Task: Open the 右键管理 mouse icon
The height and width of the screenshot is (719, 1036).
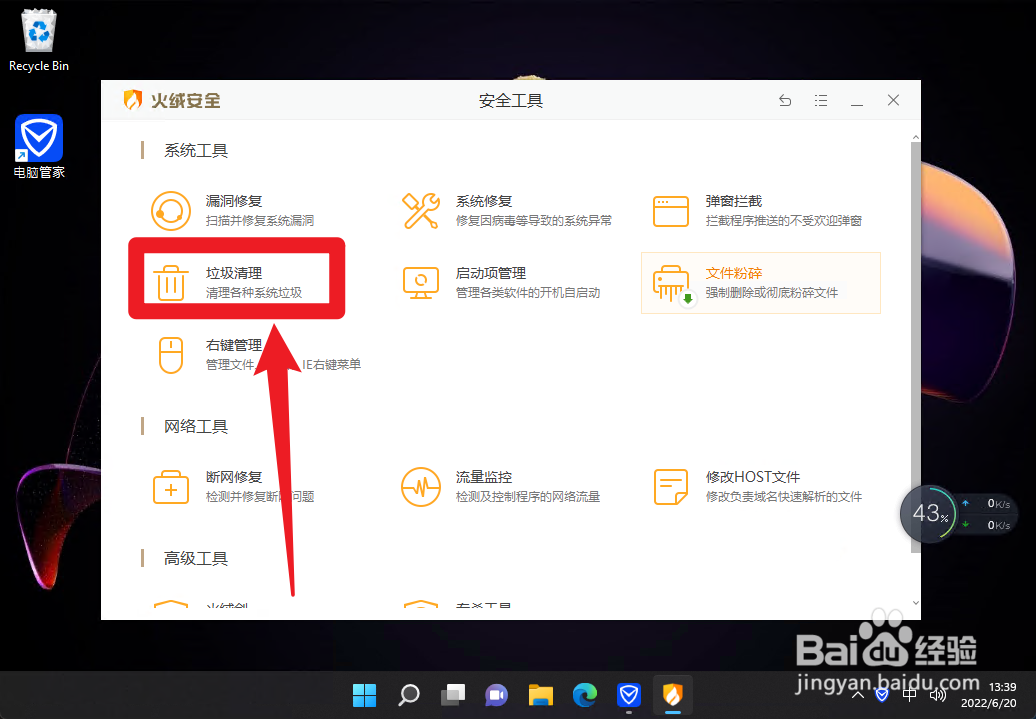Action: [170, 355]
